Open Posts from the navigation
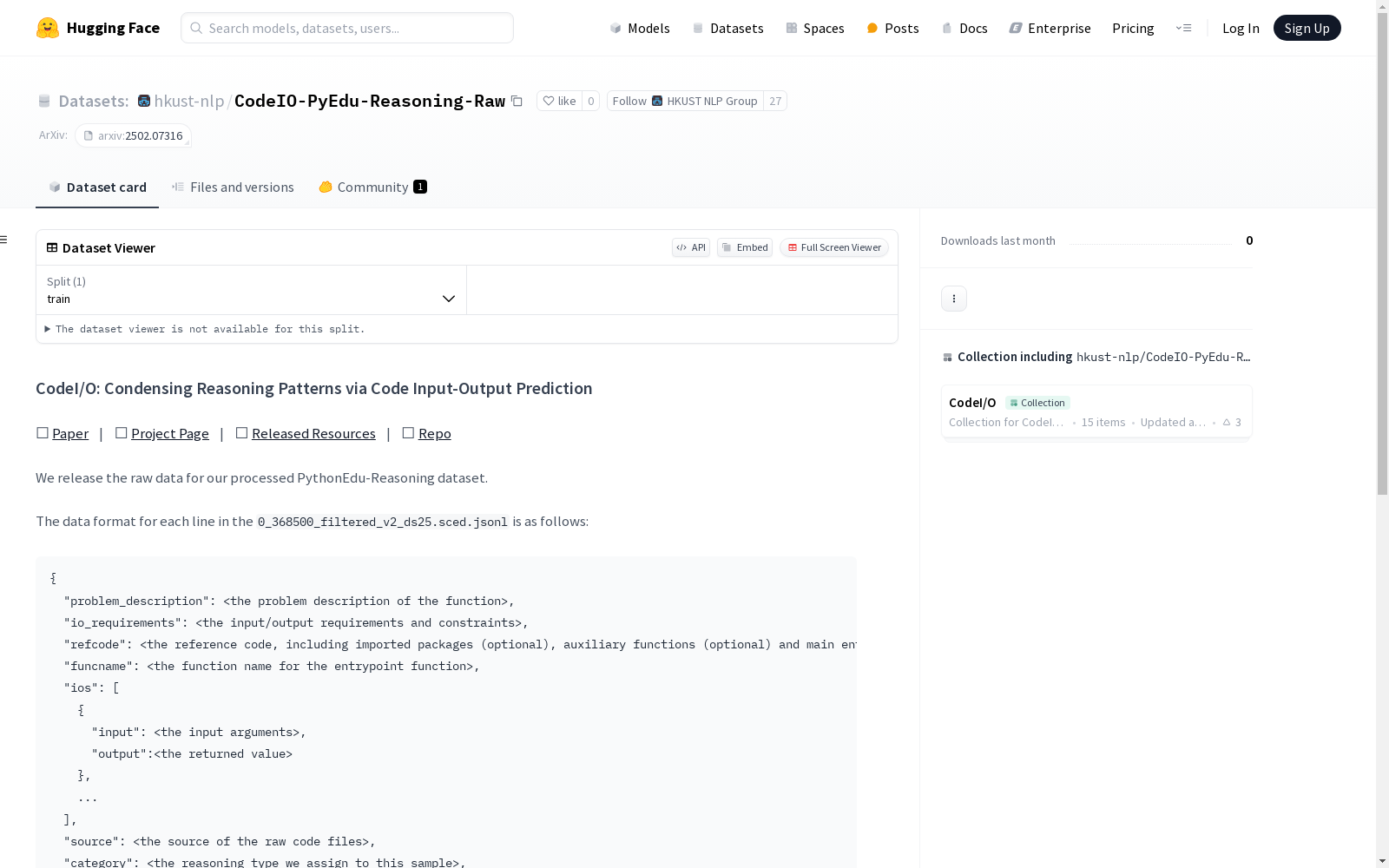The image size is (1389, 868). click(892, 28)
